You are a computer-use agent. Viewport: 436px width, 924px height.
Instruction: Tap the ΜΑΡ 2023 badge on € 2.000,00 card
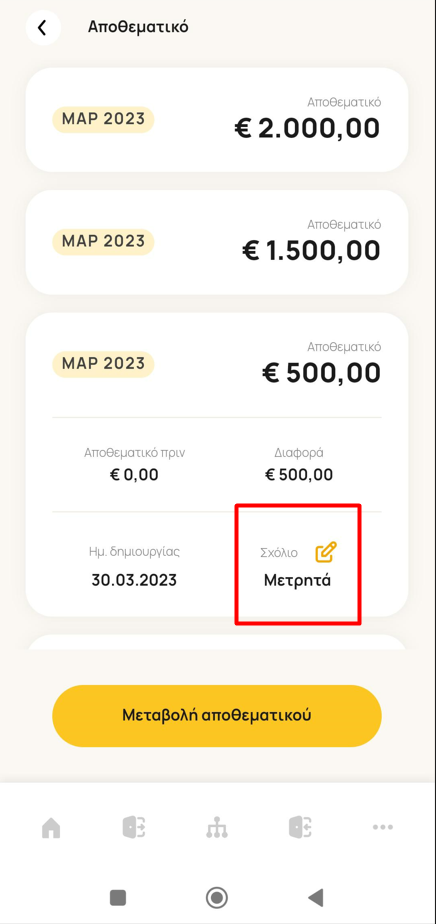[x=103, y=119]
